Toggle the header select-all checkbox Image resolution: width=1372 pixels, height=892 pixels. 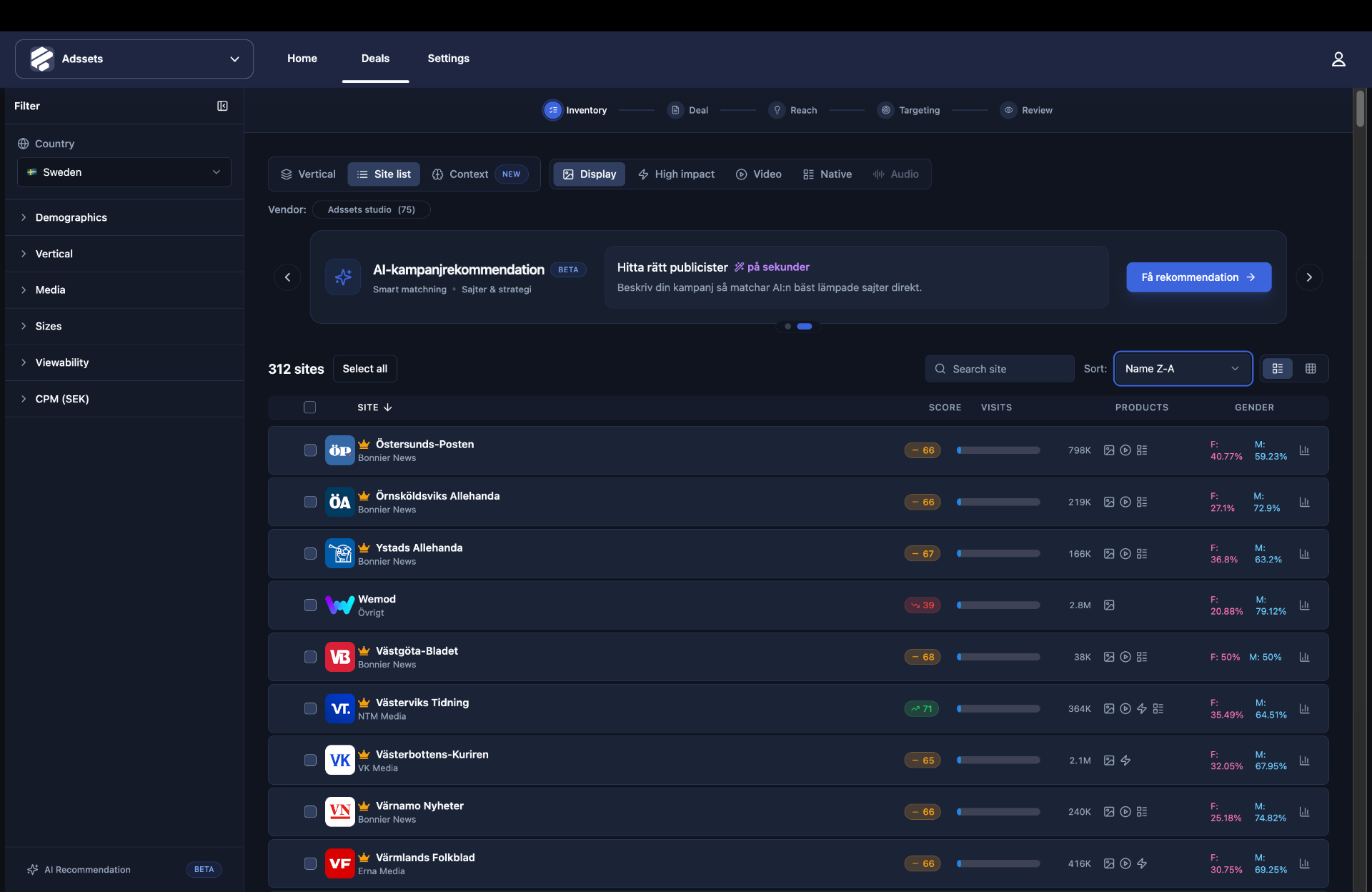[x=309, y=407]
